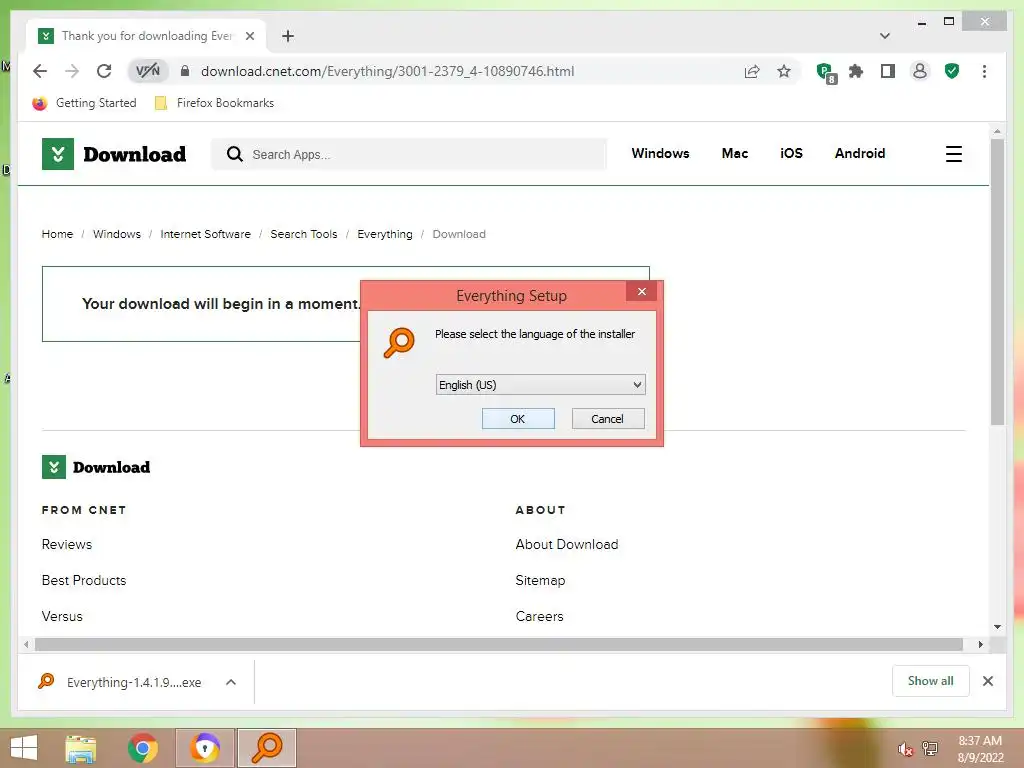Open the Android category in header
Image resolution: width=1024 pixels, height=768 pixels.
point(859,153)
